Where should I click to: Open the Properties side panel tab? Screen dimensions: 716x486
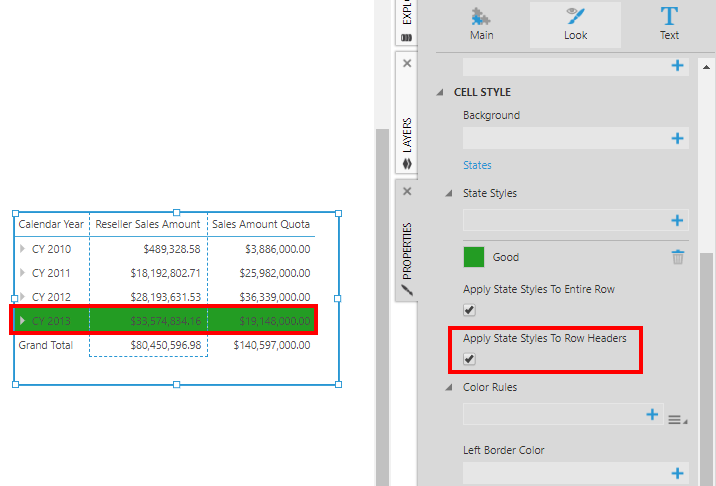pyautogui.click(x=406, y=240)
